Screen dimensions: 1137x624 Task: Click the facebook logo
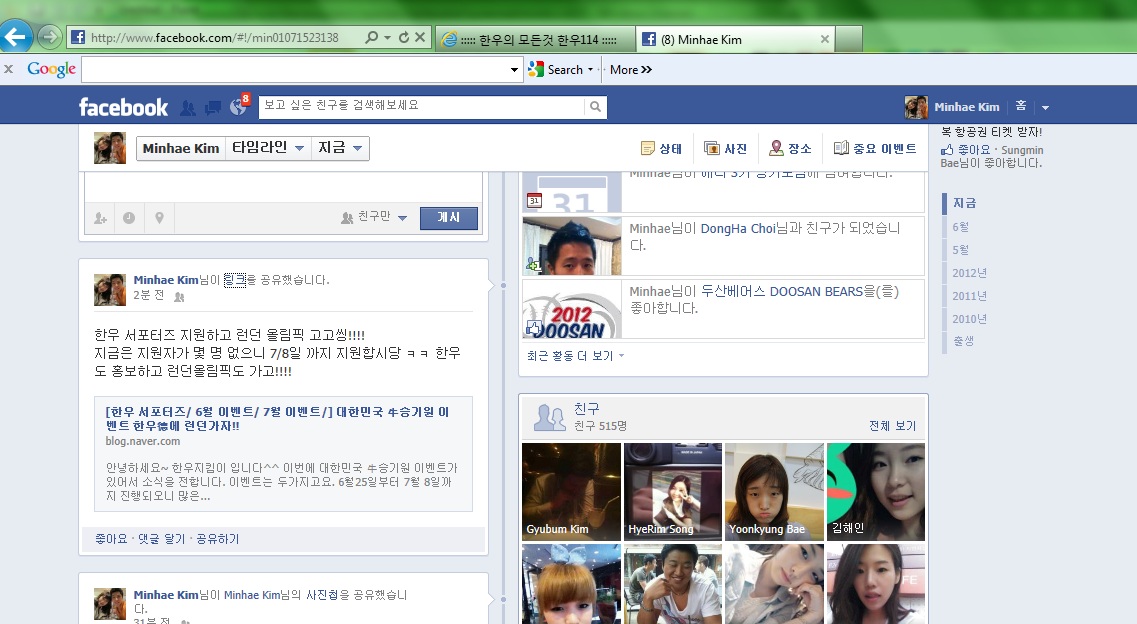(123, 107)
